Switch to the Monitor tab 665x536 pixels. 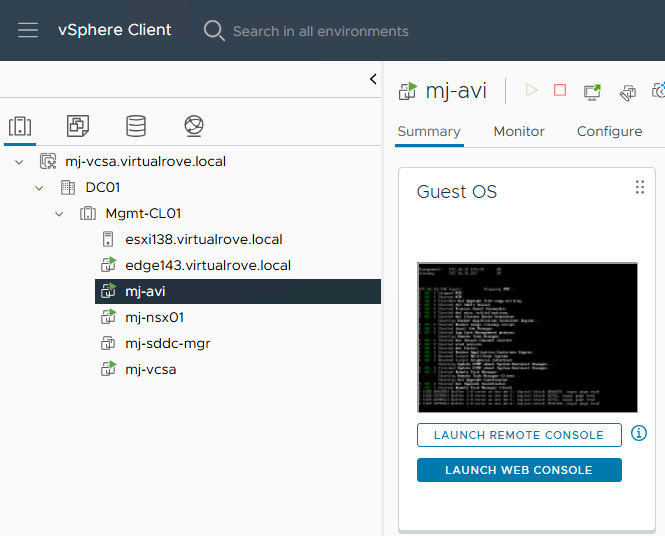(x=519, y=131)
